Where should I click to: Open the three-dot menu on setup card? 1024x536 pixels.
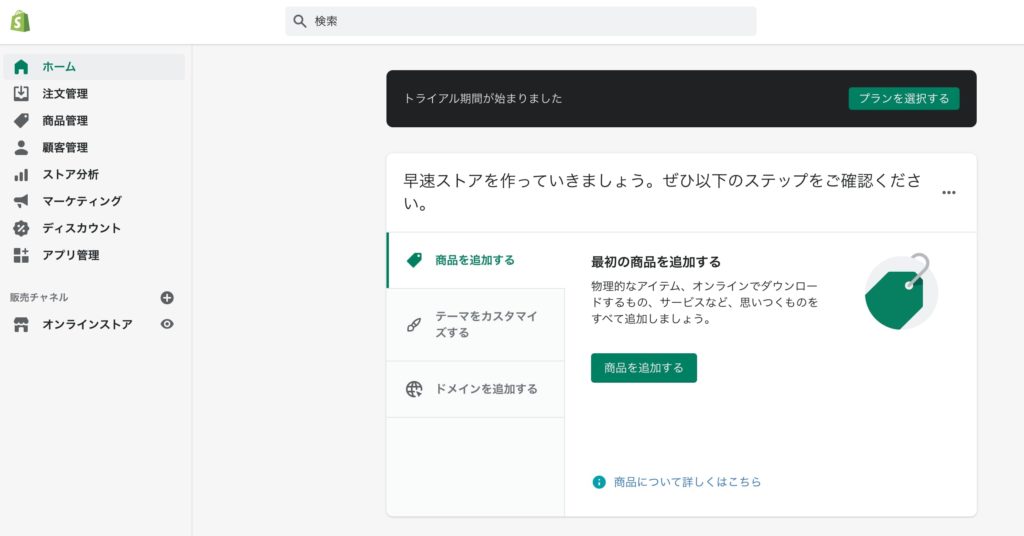coord(948,193)
